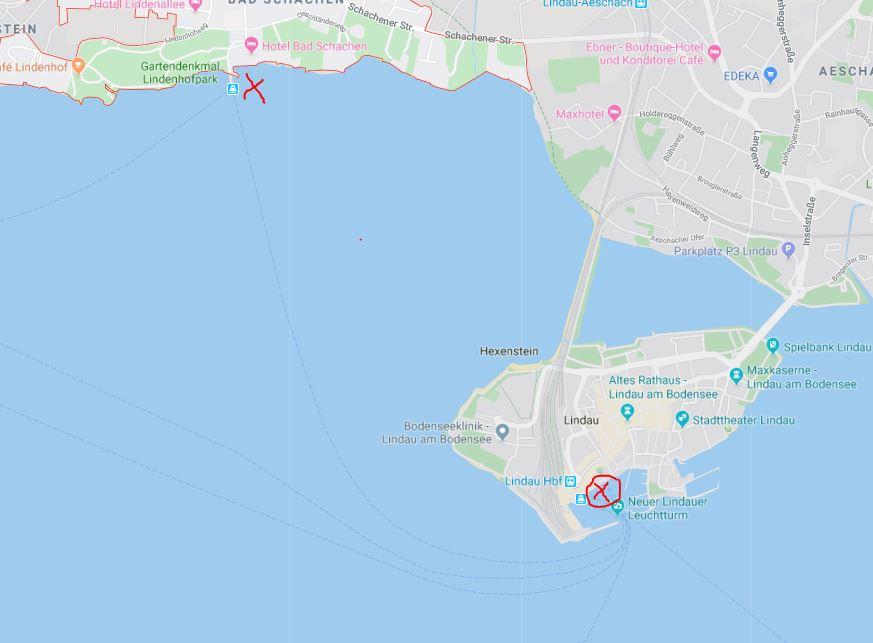Click the Hotel Lindenallee pin icon
This screenshot has width=873, height=643.
tap(195, 6)
